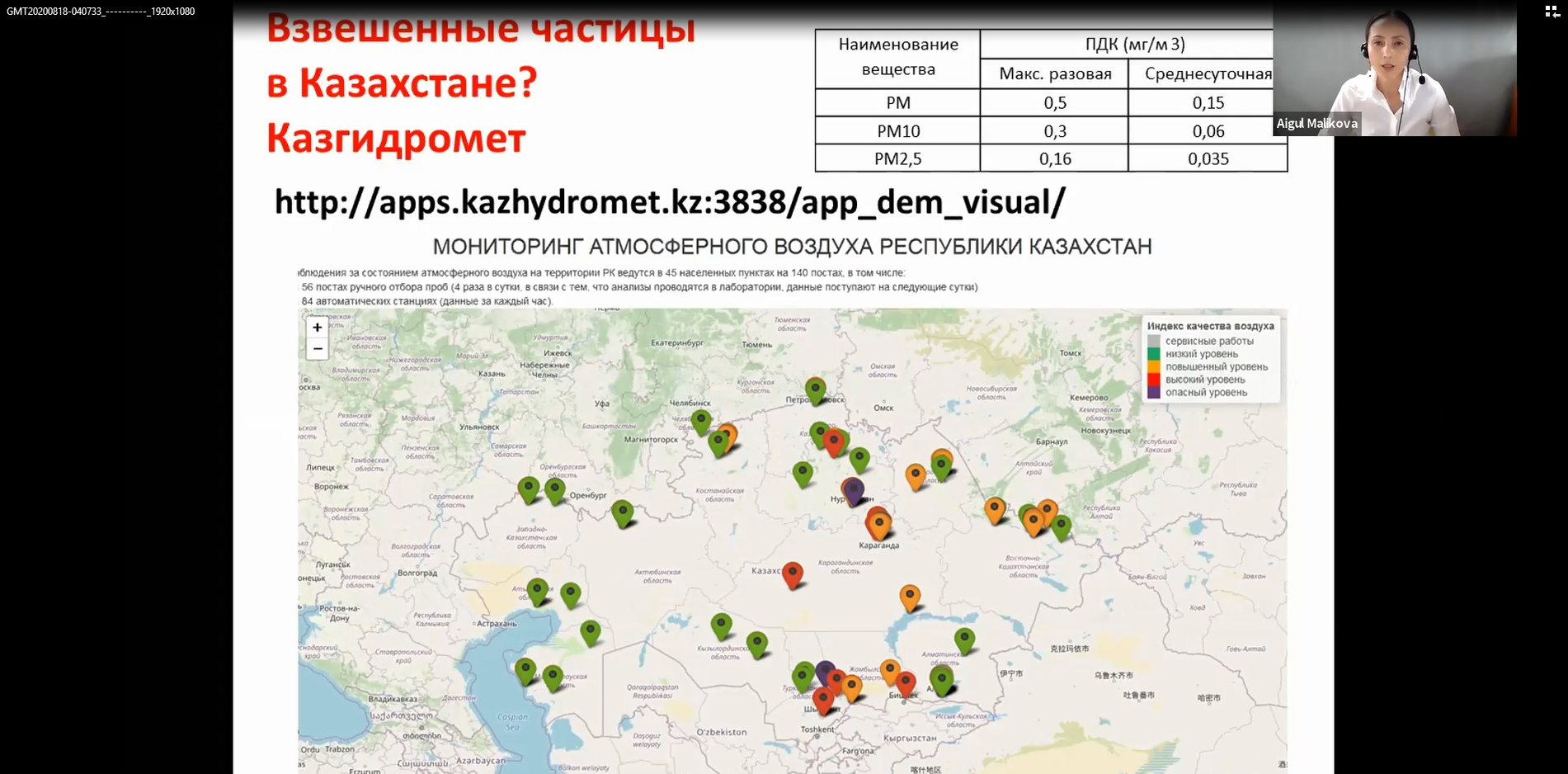This screenshot has height=774, width=1568.
Task: Click the green marker near Челябинск
Action: [x=701, y=421]
